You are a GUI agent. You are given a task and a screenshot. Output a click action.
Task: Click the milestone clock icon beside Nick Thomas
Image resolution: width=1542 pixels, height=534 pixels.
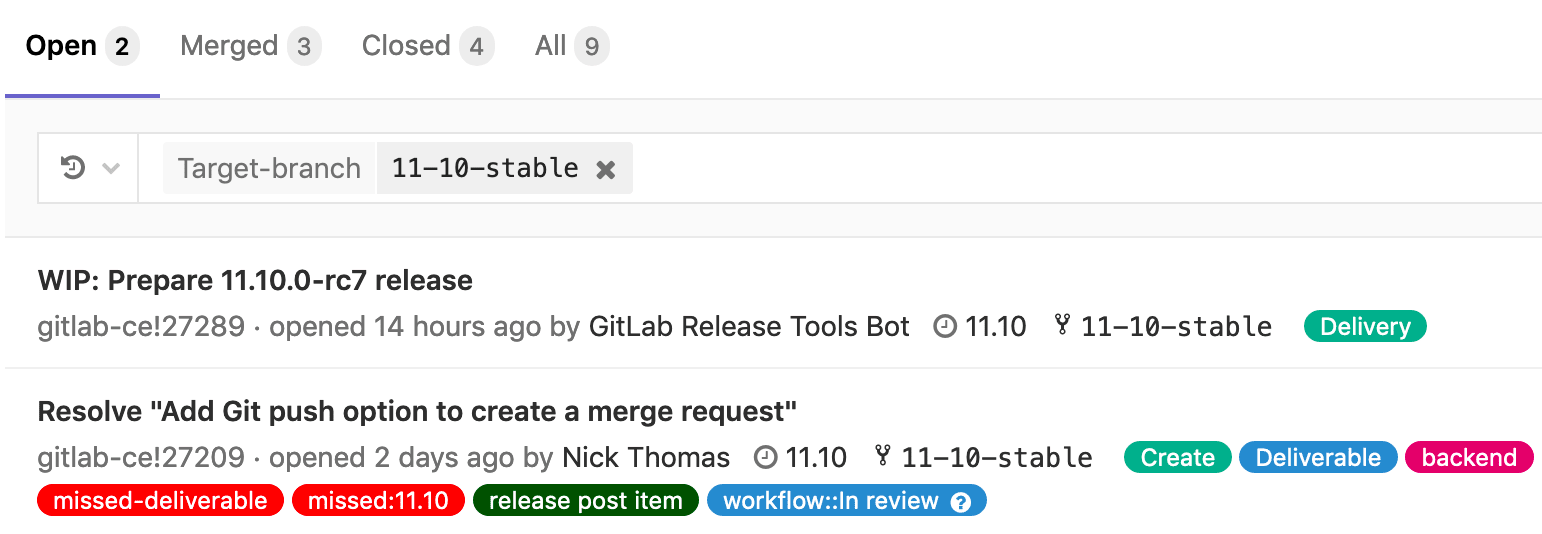point(765,457)
